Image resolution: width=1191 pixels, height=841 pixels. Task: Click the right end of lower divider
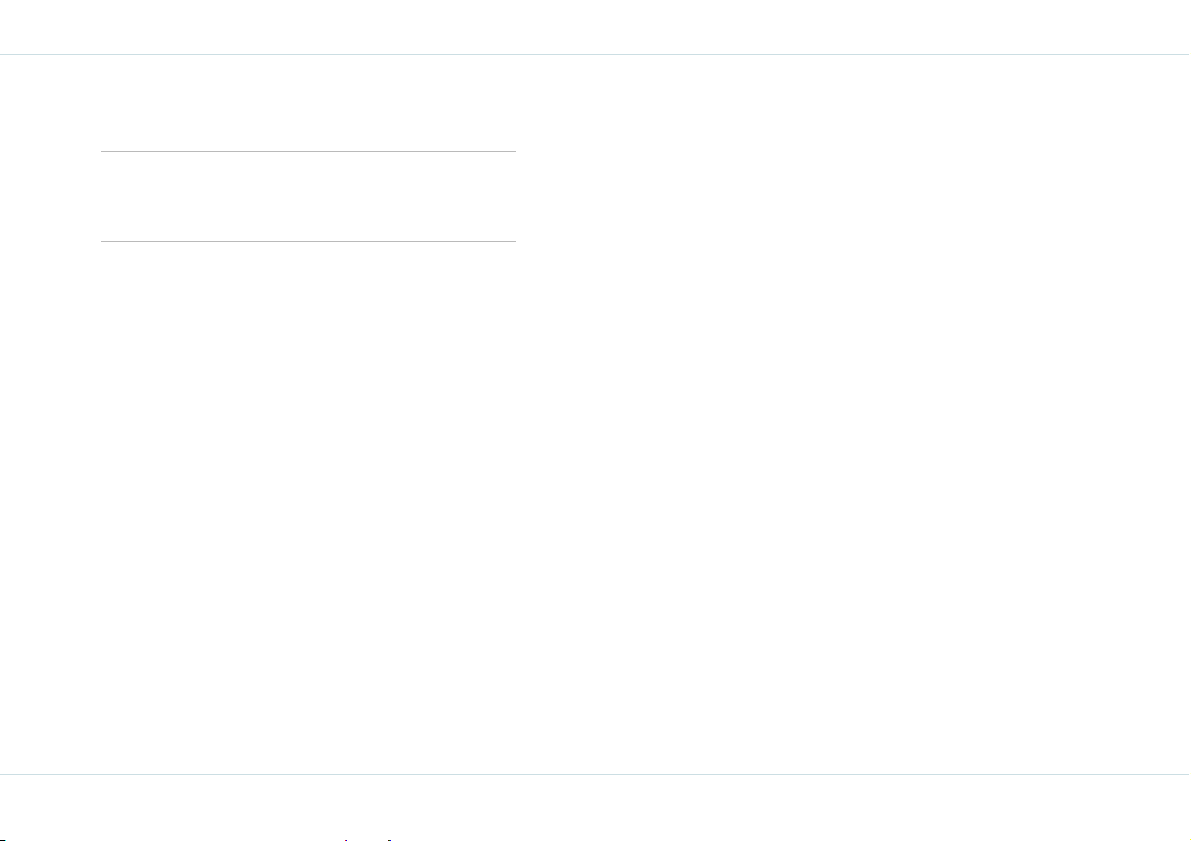click(513, 242)
